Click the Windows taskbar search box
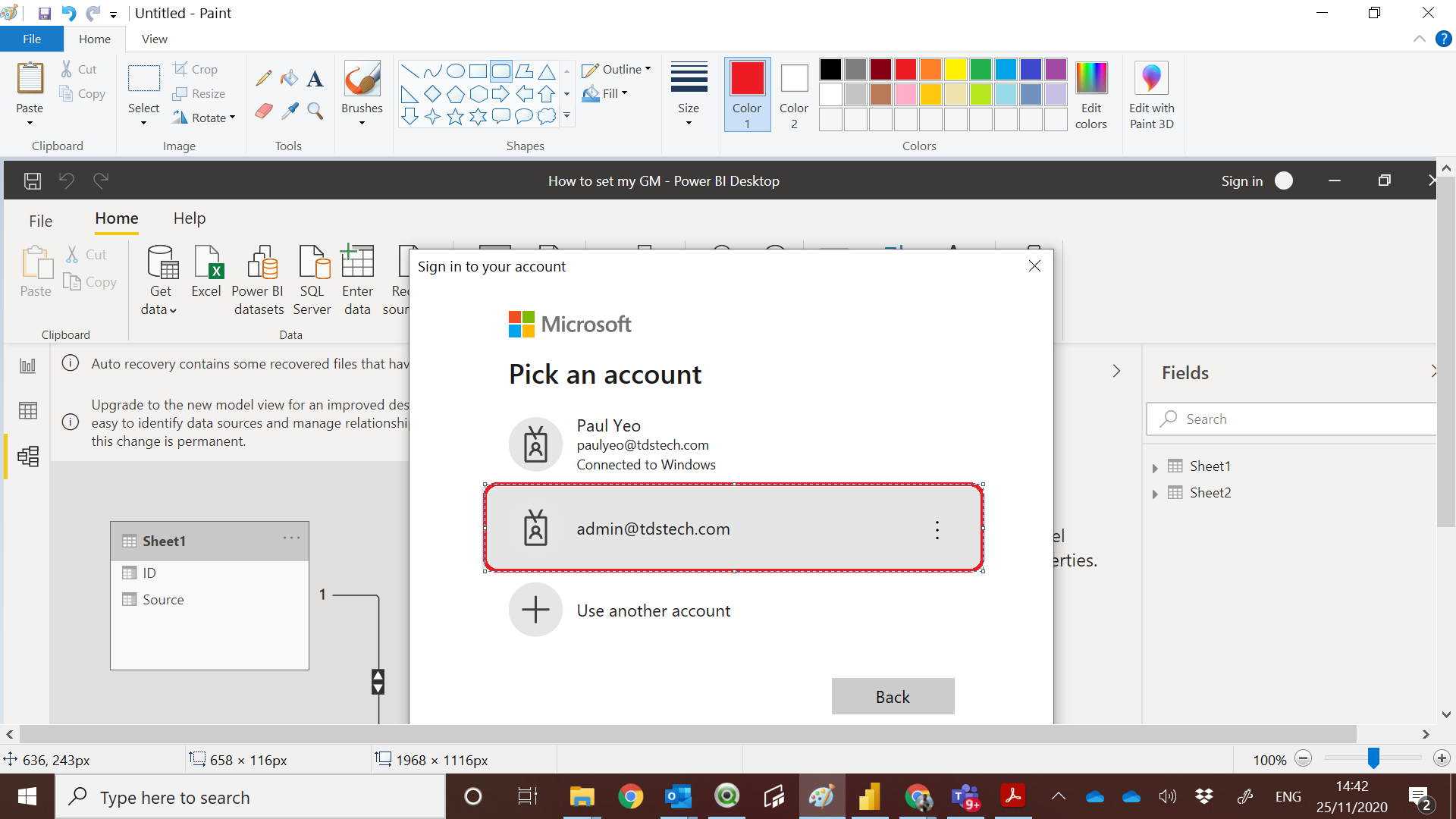 250,797
